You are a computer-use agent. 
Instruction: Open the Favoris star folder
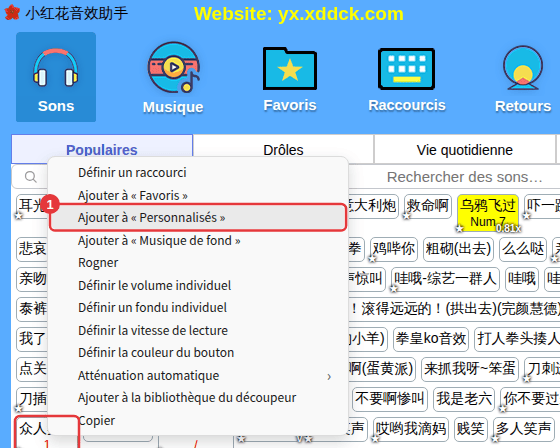point(290,79)
